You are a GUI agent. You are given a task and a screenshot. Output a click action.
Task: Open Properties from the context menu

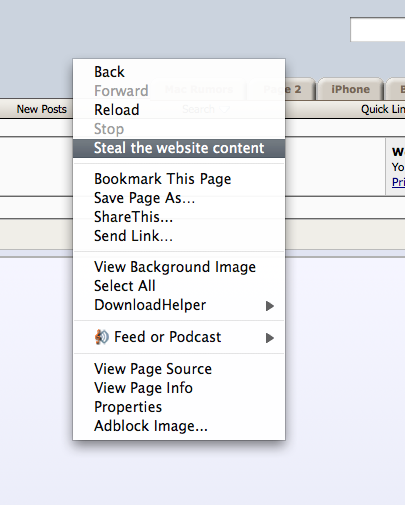179,407
